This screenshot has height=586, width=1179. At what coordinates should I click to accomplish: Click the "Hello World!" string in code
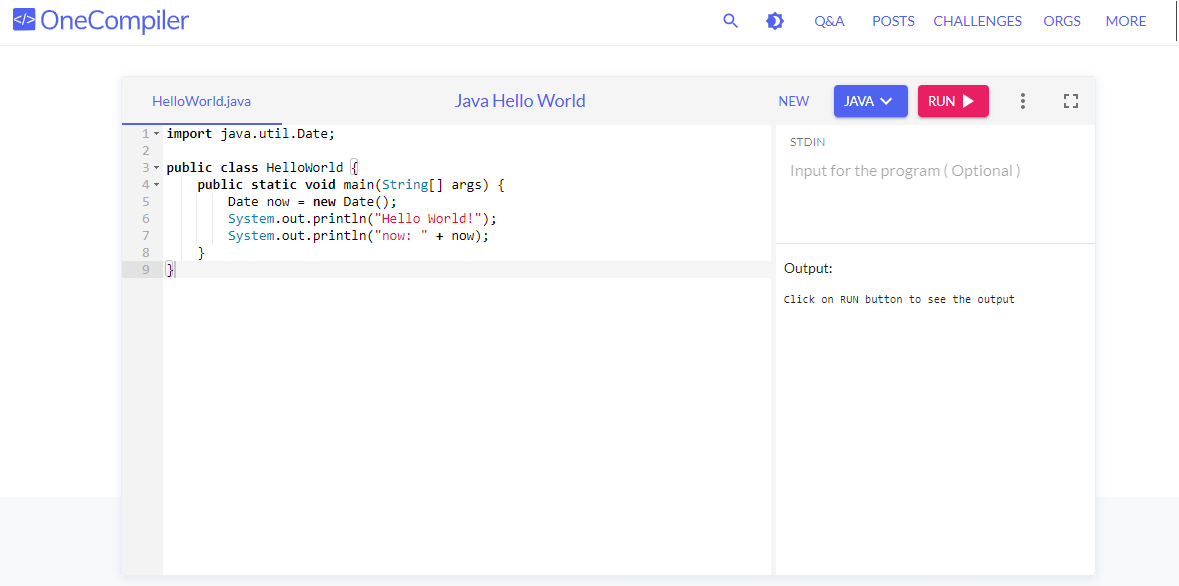click(x=429, y=219)
